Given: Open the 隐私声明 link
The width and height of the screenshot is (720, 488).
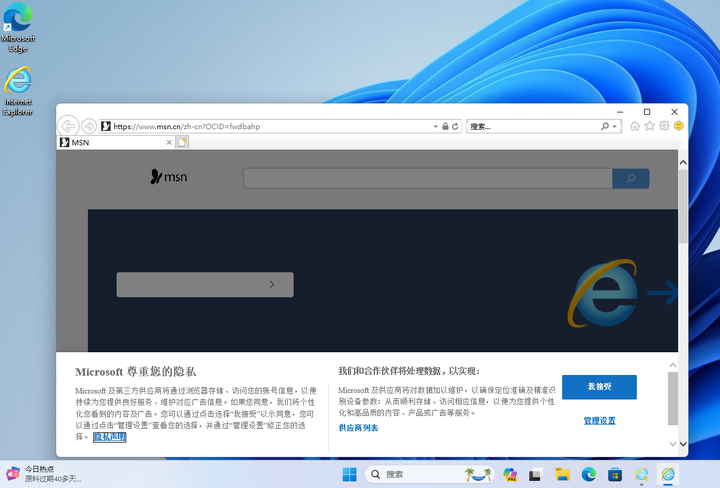Looking at the screenshot, I should pos(109,437).
